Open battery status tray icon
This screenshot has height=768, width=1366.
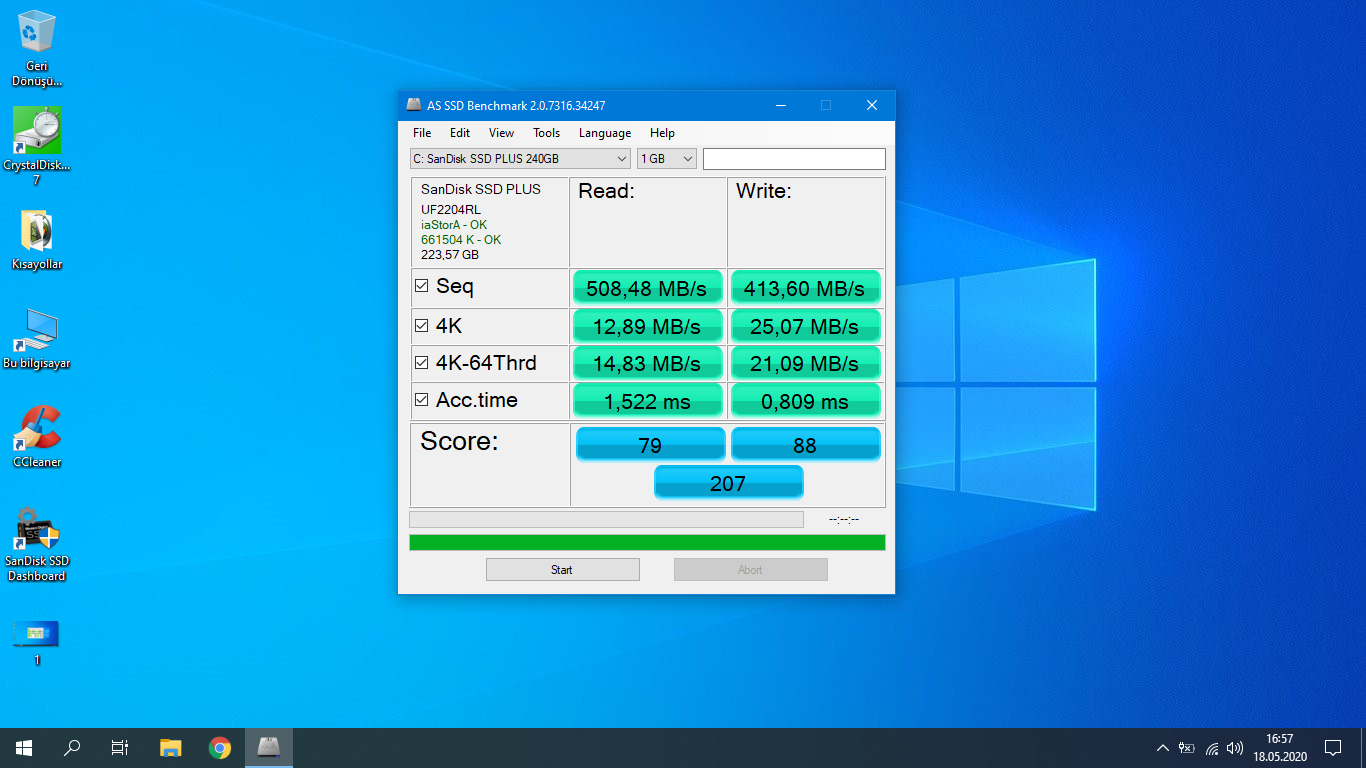(x=1187, y=748)
